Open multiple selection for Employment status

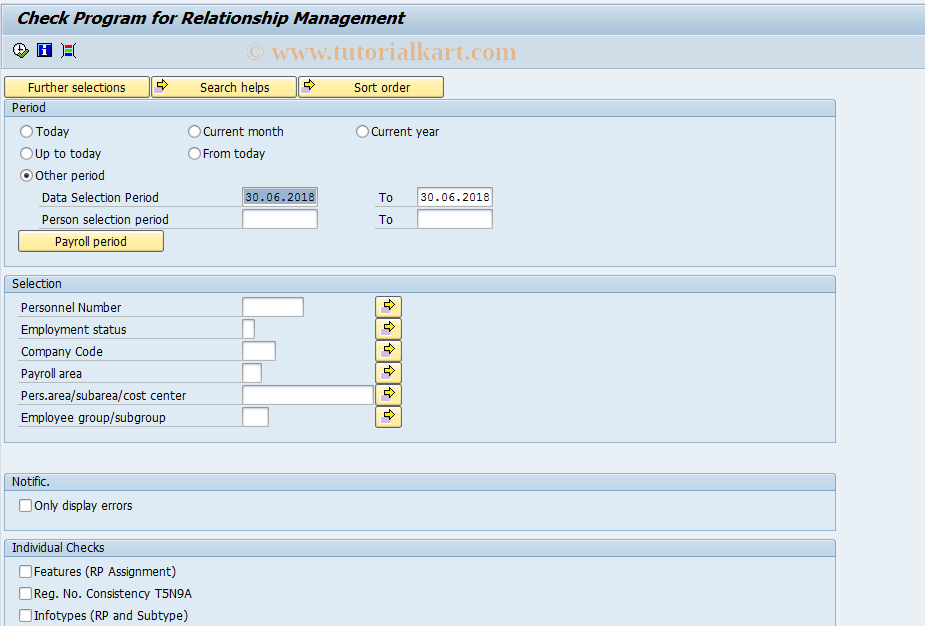[388, 328]
